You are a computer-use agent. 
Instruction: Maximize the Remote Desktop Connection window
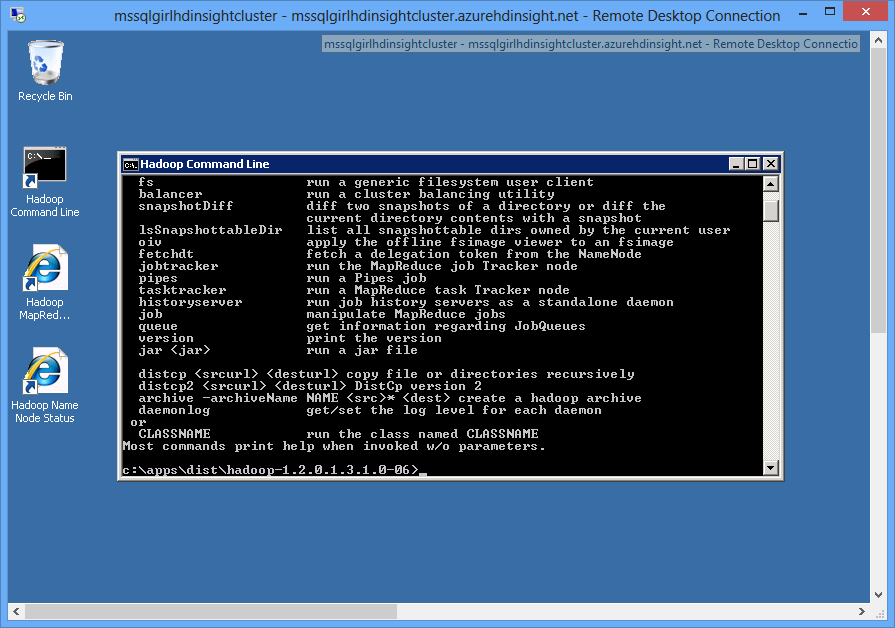click(x=830, y=11)
